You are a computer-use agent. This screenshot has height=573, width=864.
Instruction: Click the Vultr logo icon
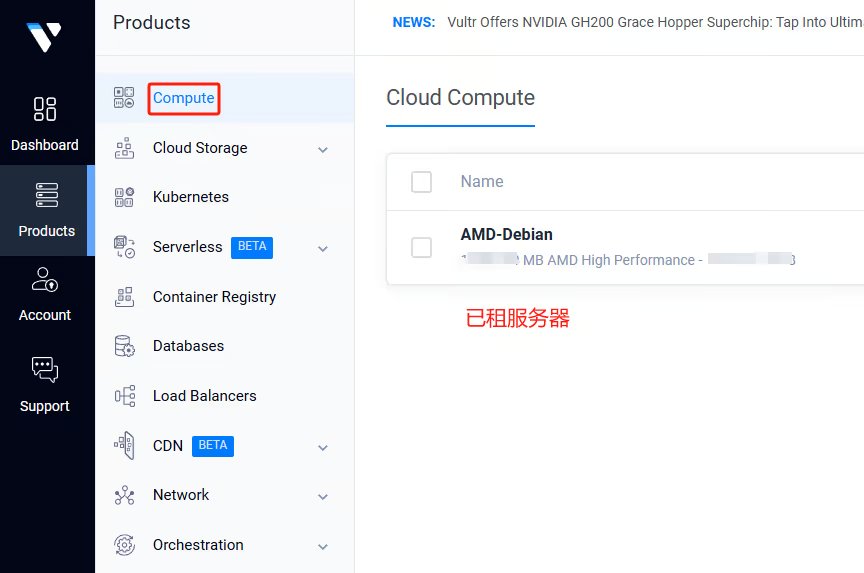click(44, 37)
